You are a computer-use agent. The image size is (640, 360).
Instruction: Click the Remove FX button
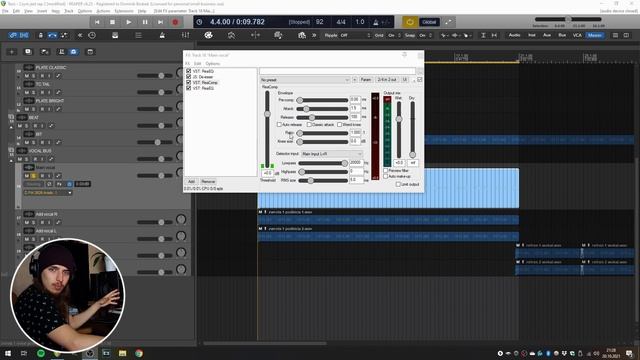point(208,182)
